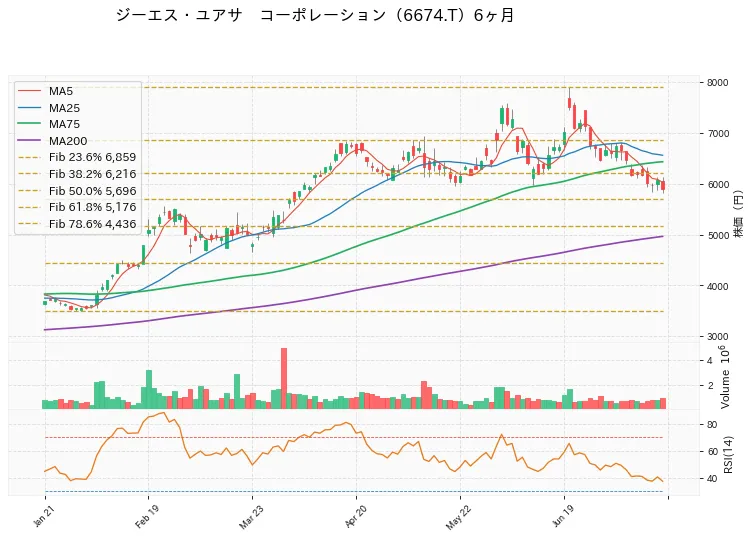
Task: Click the volume axis label 4
Action: (709, 361)
